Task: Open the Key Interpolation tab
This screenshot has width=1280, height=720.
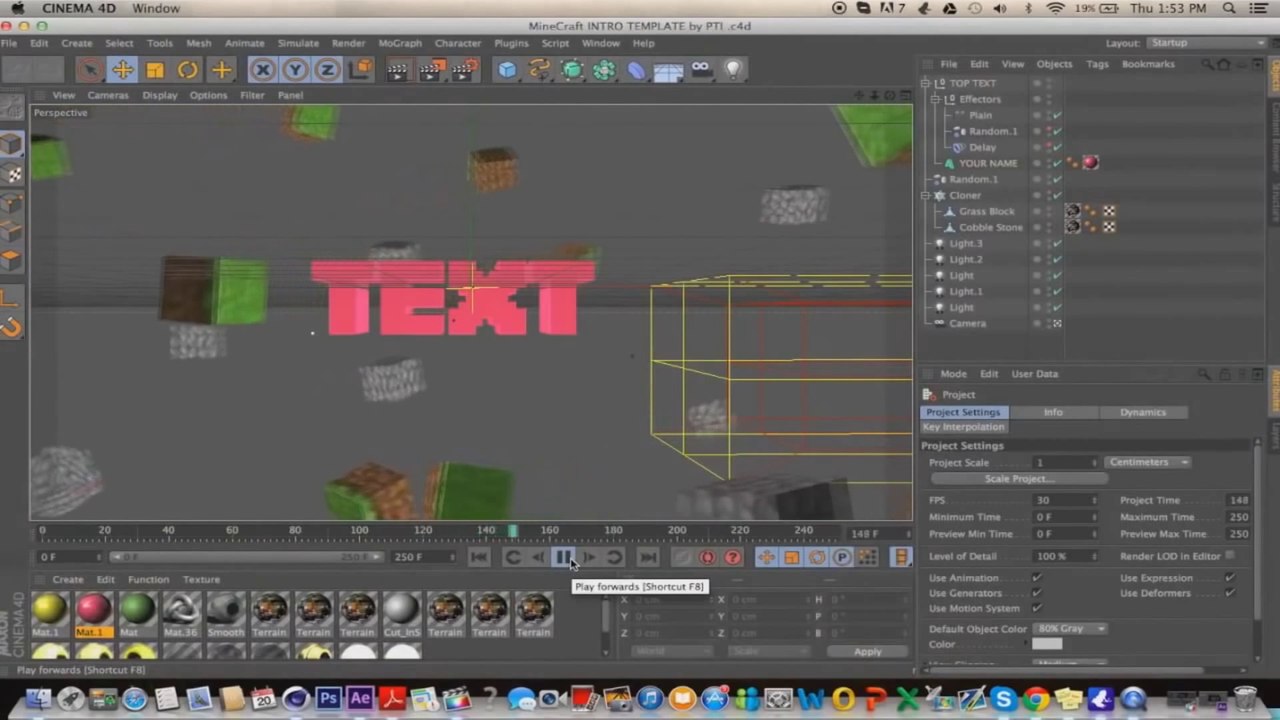Action: (963, 427)
